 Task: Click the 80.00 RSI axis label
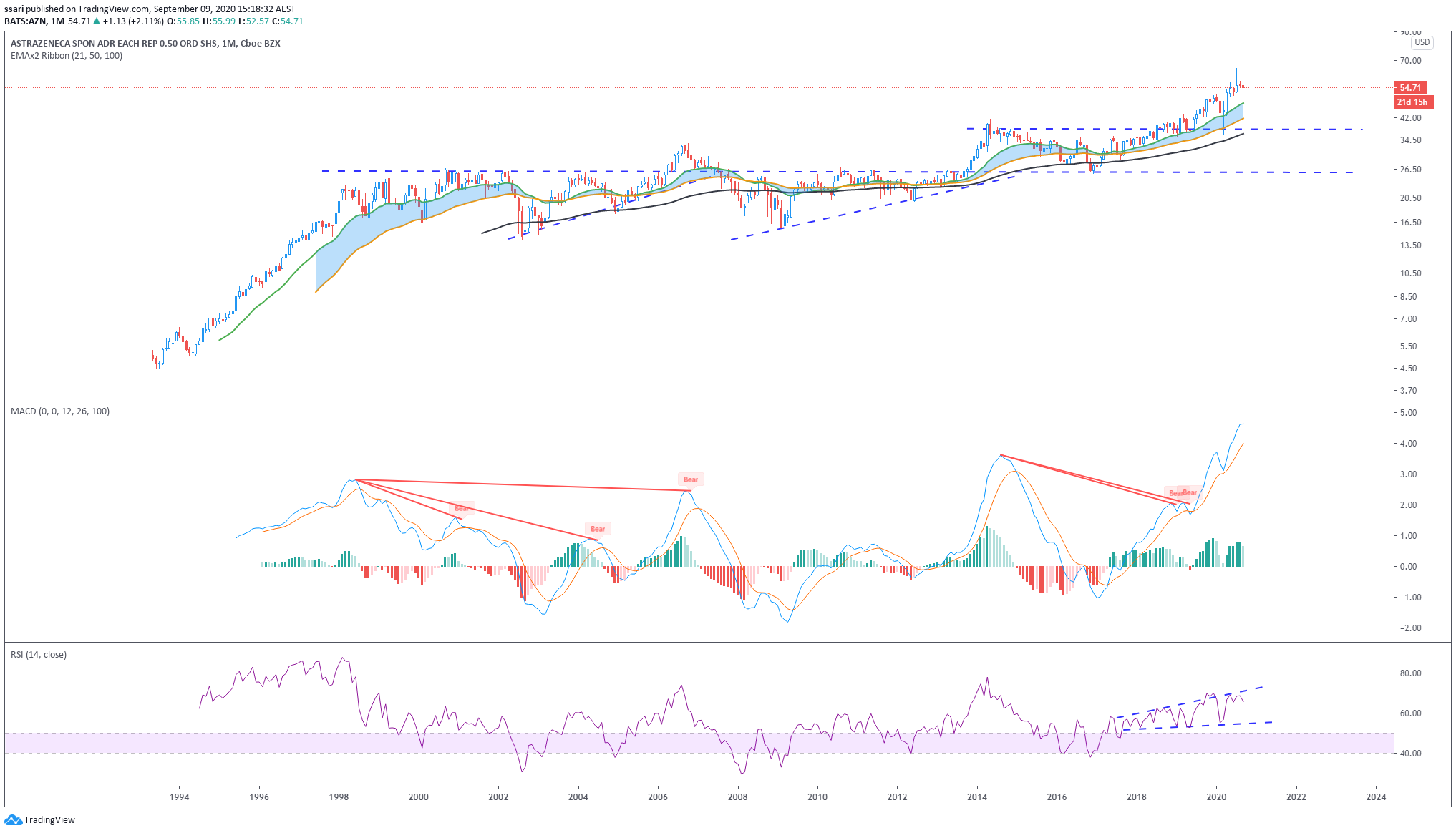click(1411, 673)
